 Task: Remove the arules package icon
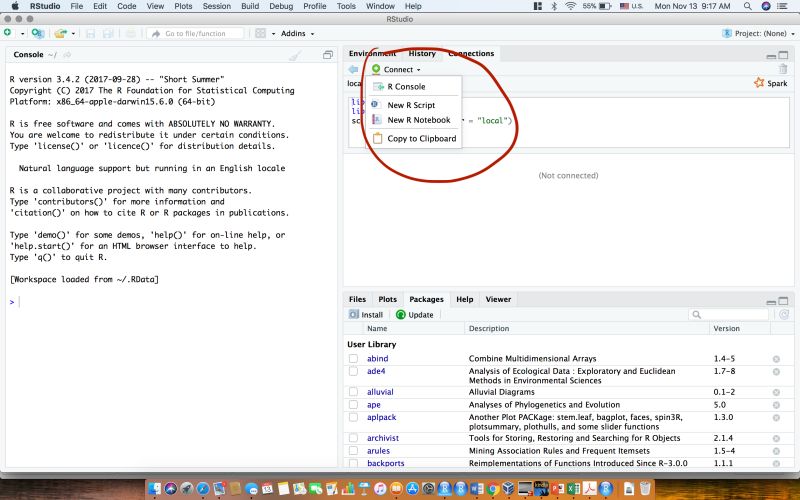pos(776,452)
